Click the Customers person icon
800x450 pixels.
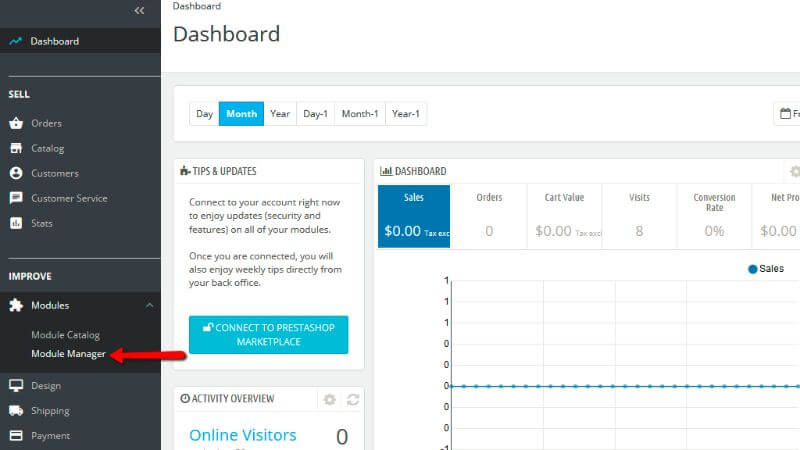click(16, 173)
